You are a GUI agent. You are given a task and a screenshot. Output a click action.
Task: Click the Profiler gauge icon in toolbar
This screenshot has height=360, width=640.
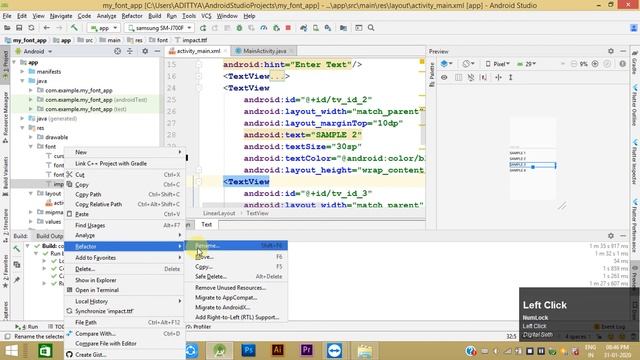click(264, 28)
